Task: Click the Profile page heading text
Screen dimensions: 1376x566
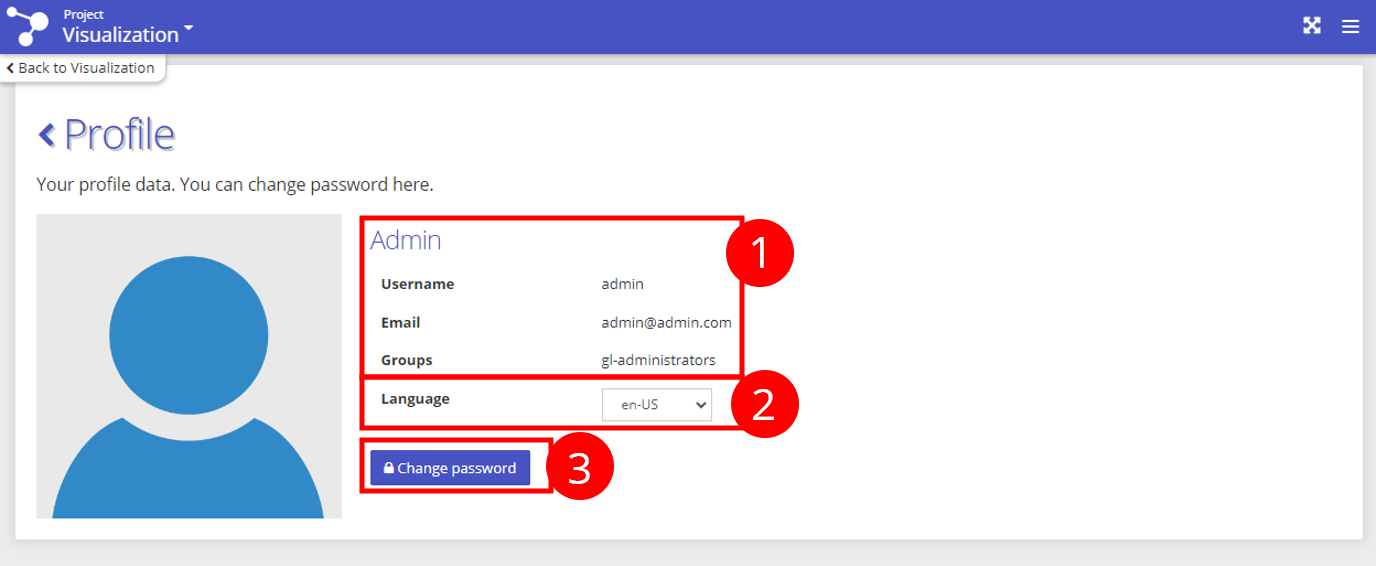Action: (x=119, y=134)
